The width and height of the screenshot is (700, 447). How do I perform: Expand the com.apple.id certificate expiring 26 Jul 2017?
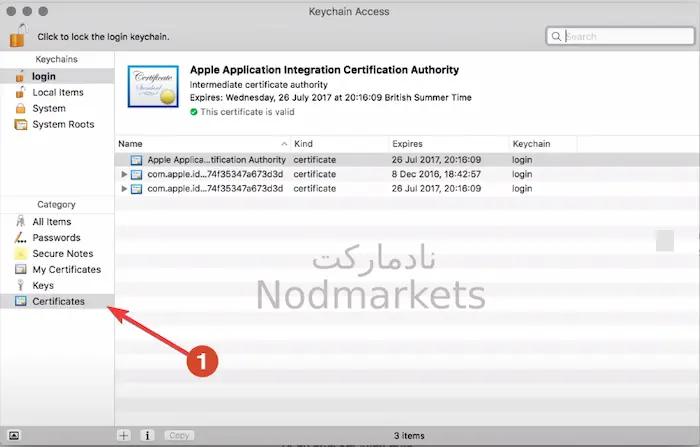pos(124,188)
